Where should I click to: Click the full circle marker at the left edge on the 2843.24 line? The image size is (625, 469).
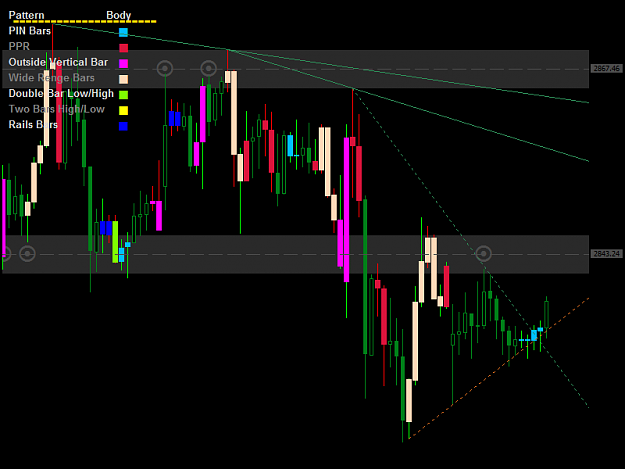pyautogui.click(x=27, y=254)
